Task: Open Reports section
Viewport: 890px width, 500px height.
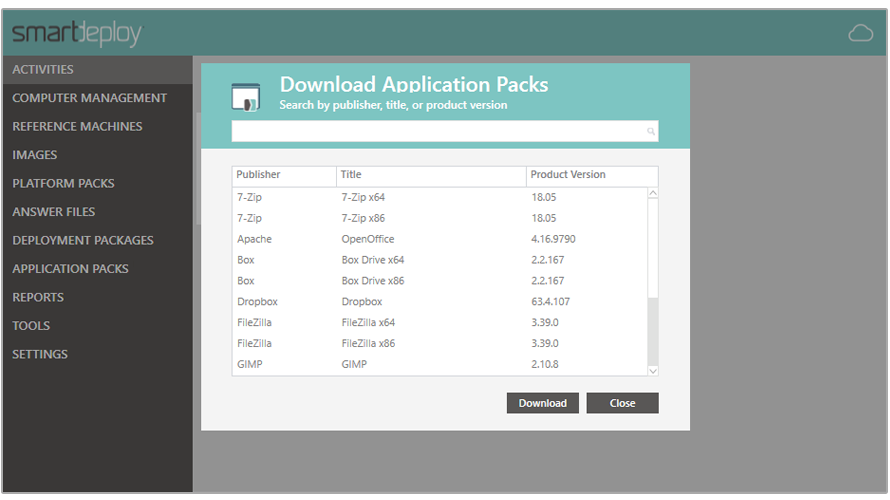Action: click(97, 297)
